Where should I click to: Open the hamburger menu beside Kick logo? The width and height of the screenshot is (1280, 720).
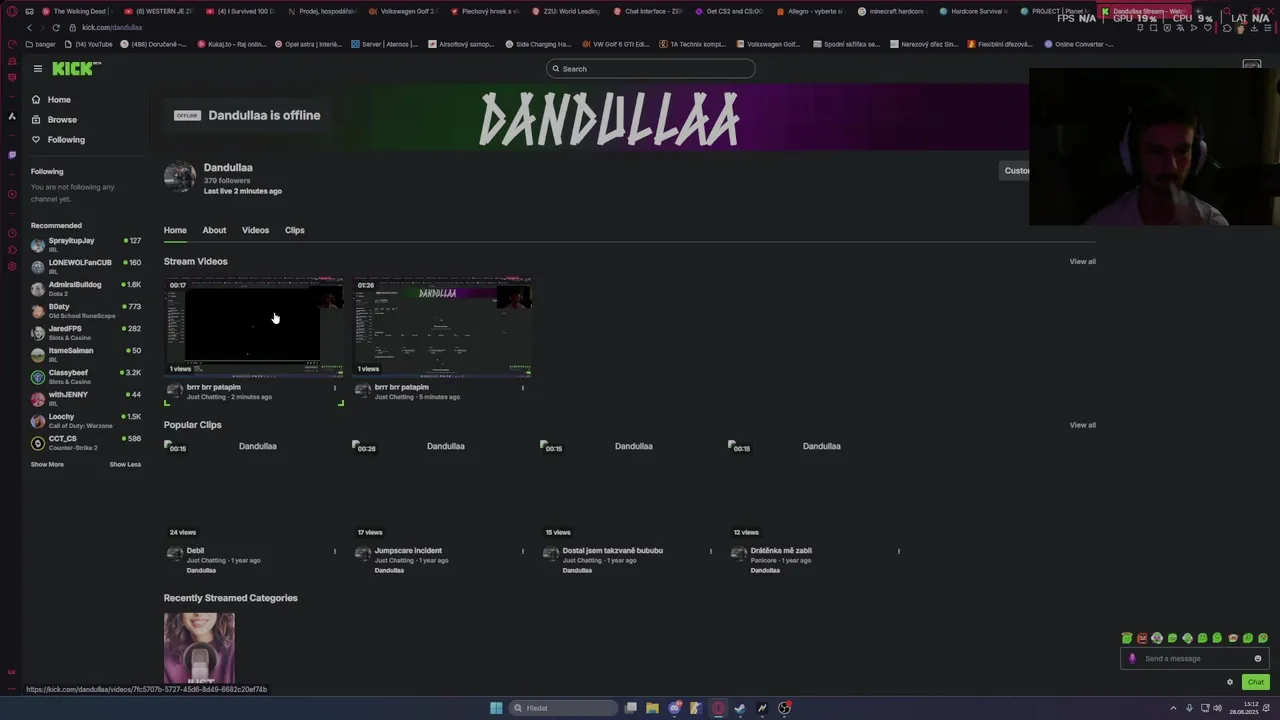click(x=37, y=68)
